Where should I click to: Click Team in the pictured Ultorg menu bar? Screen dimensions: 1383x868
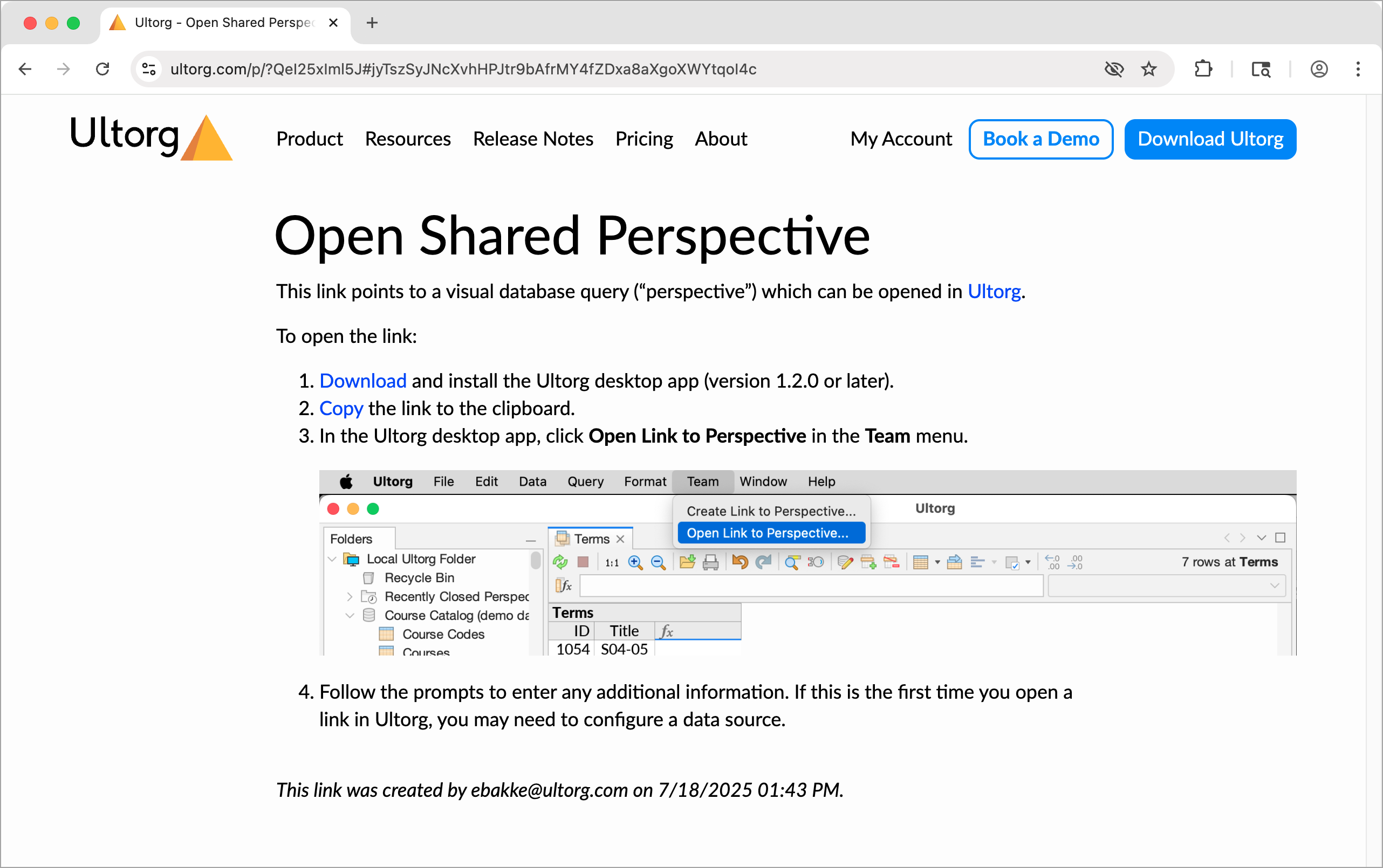tap(702, 481)
